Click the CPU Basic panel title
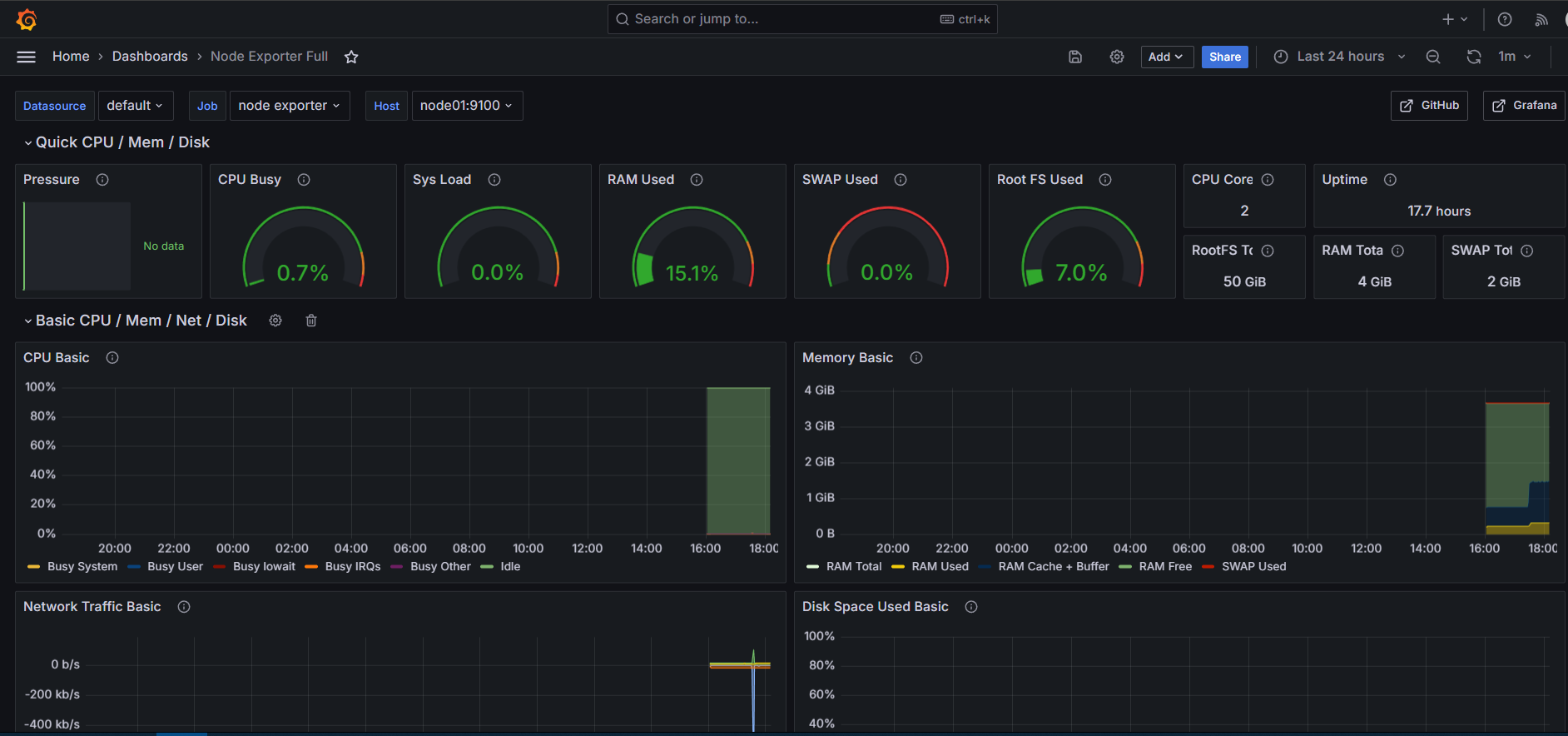This screenshot has height=736, width=1568. tap(56, 358)
